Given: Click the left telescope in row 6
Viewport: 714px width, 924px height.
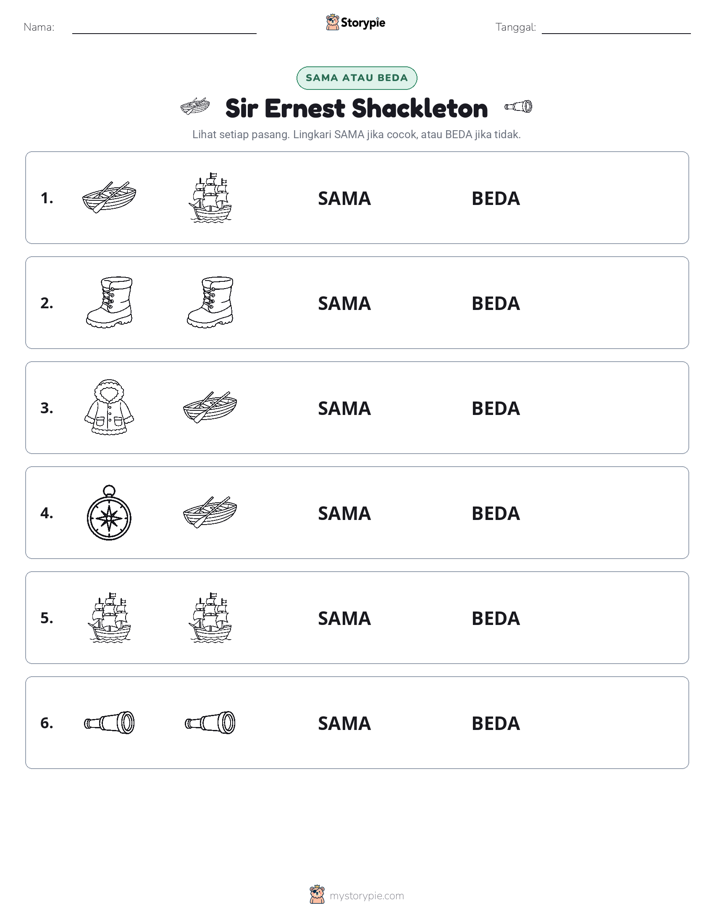Looking at the screenshot, I should pos(110,722).
